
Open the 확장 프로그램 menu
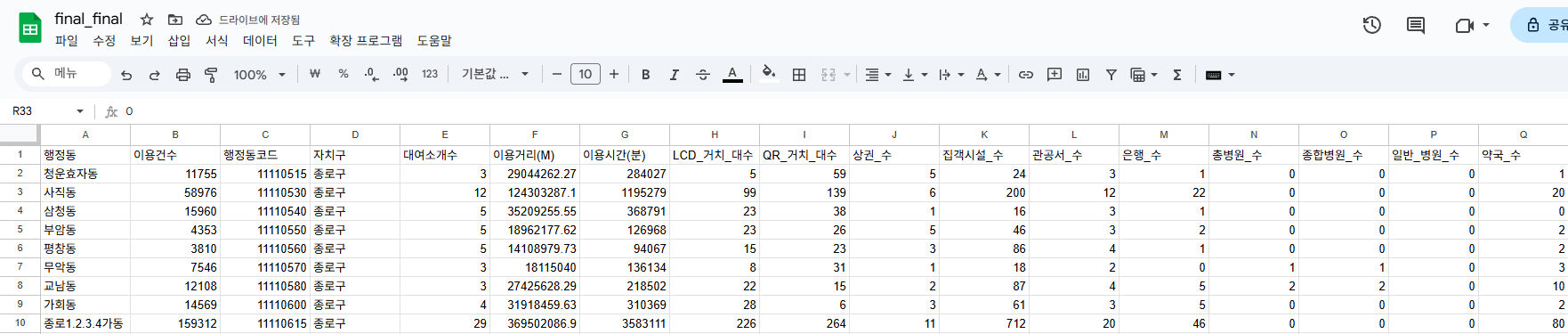[366, 41]
